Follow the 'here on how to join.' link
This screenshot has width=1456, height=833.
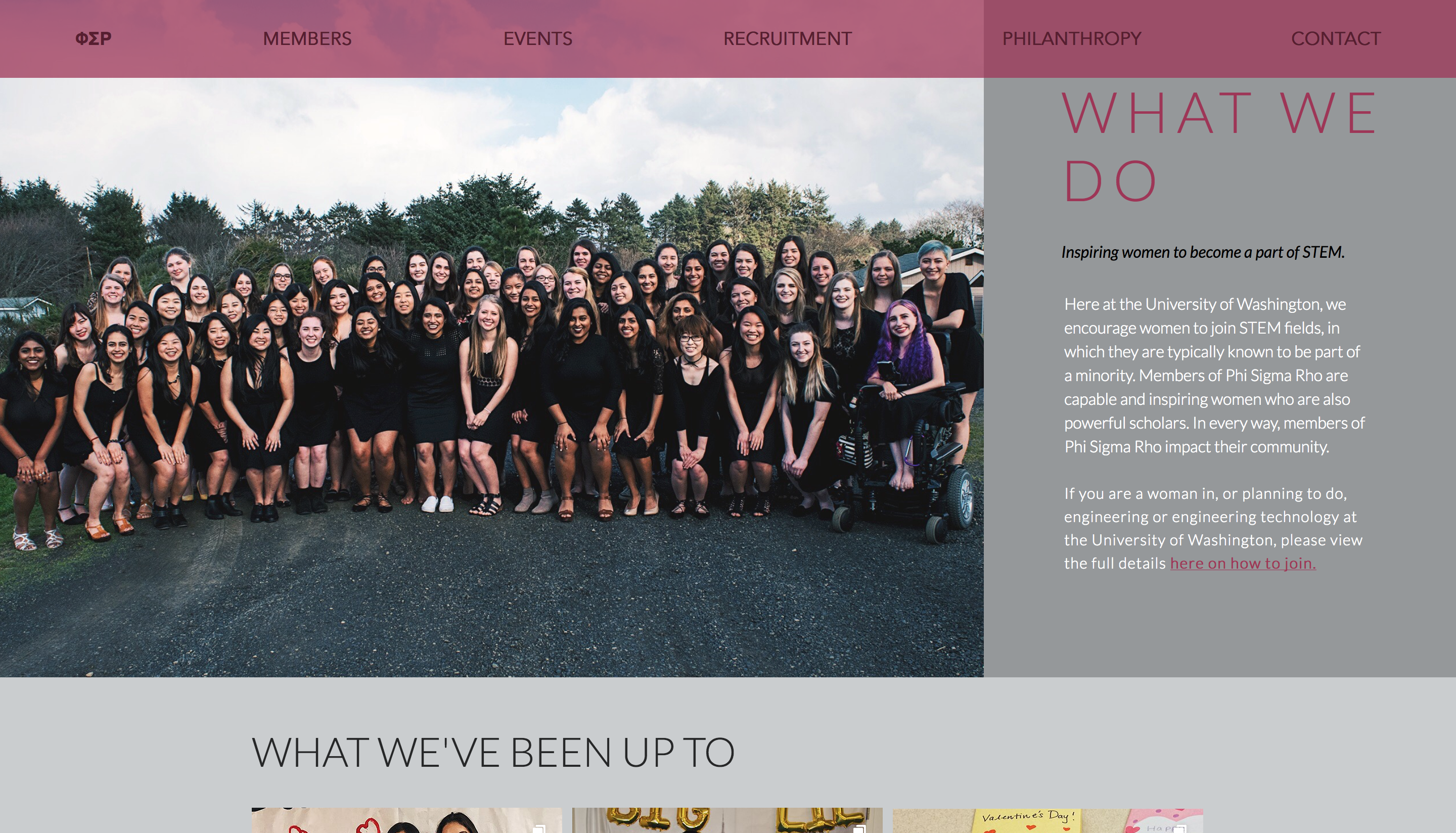[1243, 564]
